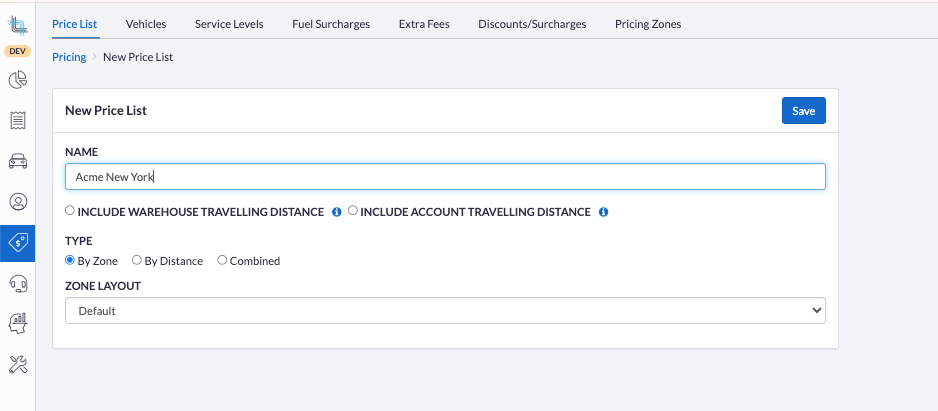The width and height of the screenshot is (938, 411).
Task: Open the user profile sidebar icon
Action: click(17, 201)
